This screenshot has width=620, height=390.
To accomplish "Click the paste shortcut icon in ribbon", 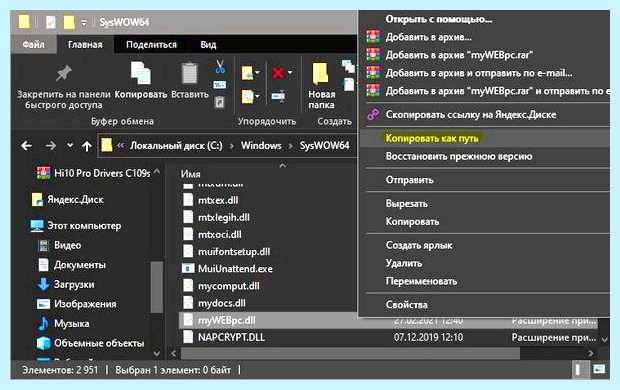I will point(219,102).
